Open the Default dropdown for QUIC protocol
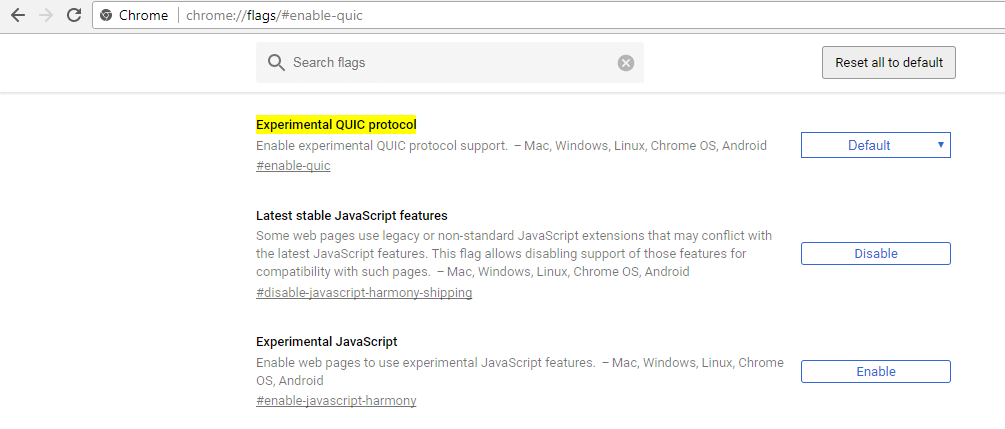1005x429 pixels. pos(875,145)
